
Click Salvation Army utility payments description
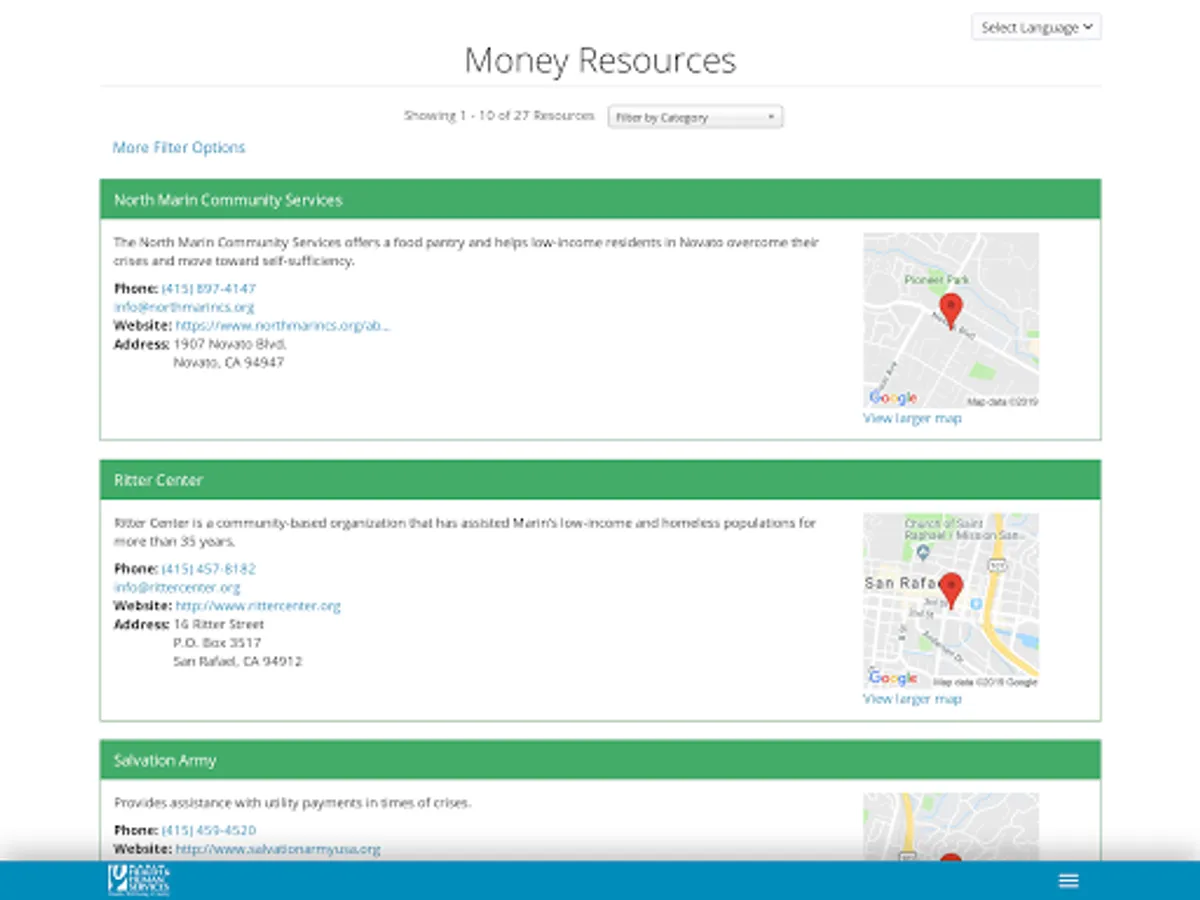point(292,803)
